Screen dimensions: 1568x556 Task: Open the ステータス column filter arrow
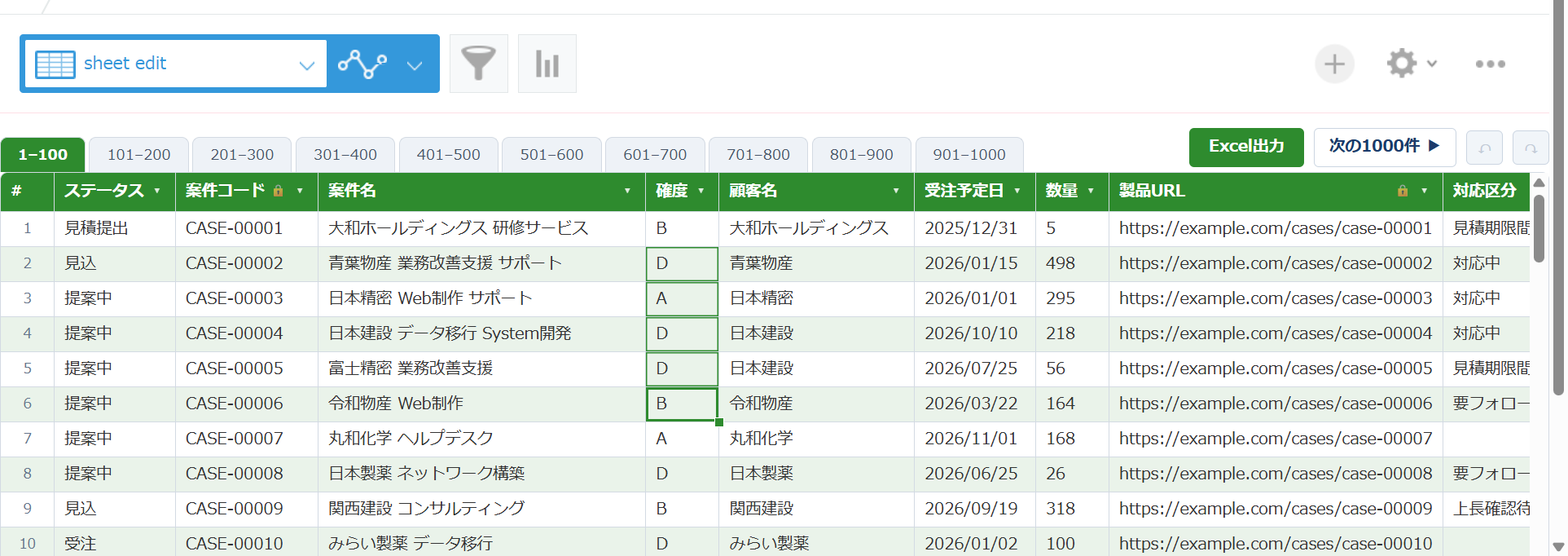pos(157,191)
